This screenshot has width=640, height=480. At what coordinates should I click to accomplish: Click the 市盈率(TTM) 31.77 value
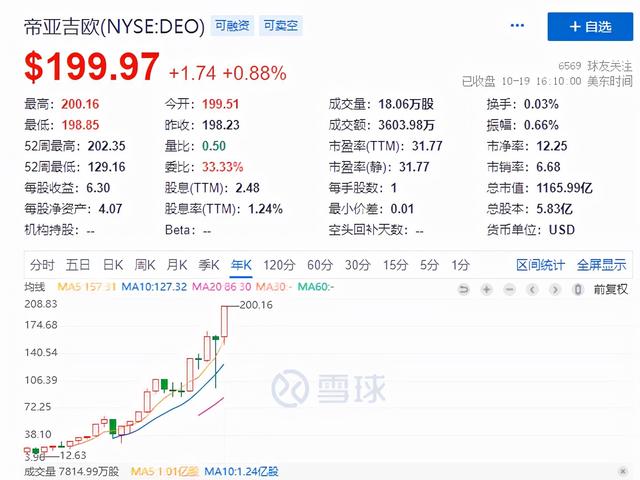point(427,146)
